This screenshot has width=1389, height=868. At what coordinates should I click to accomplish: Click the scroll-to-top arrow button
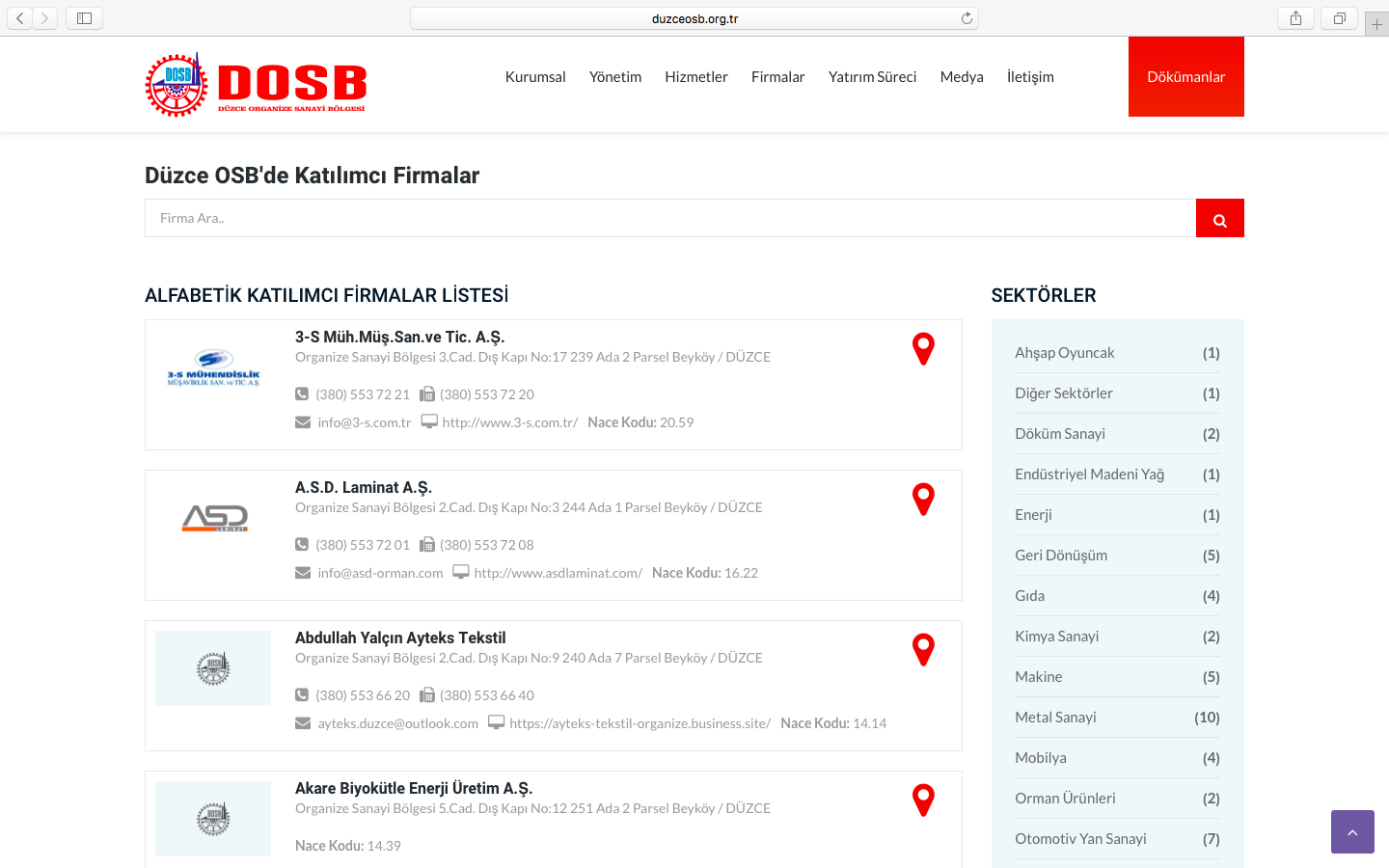click(1352, 831)
